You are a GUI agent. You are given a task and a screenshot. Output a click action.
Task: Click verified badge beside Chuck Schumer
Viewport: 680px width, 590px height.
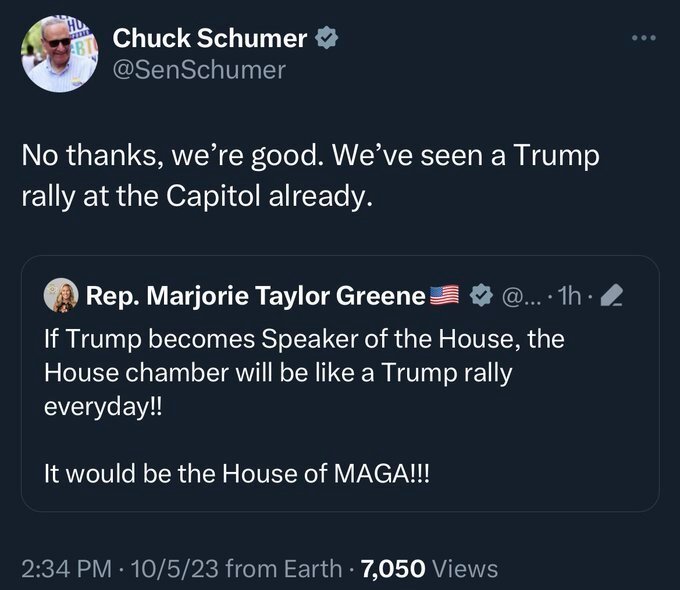(x=326, y=39)
